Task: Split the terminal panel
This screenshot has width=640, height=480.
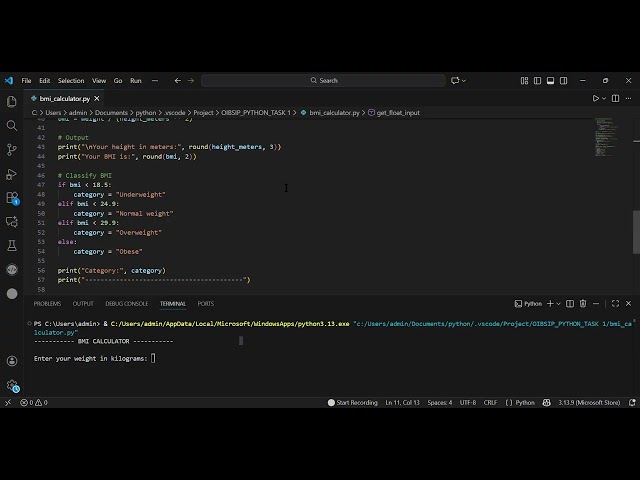Action: coord(570,303)
